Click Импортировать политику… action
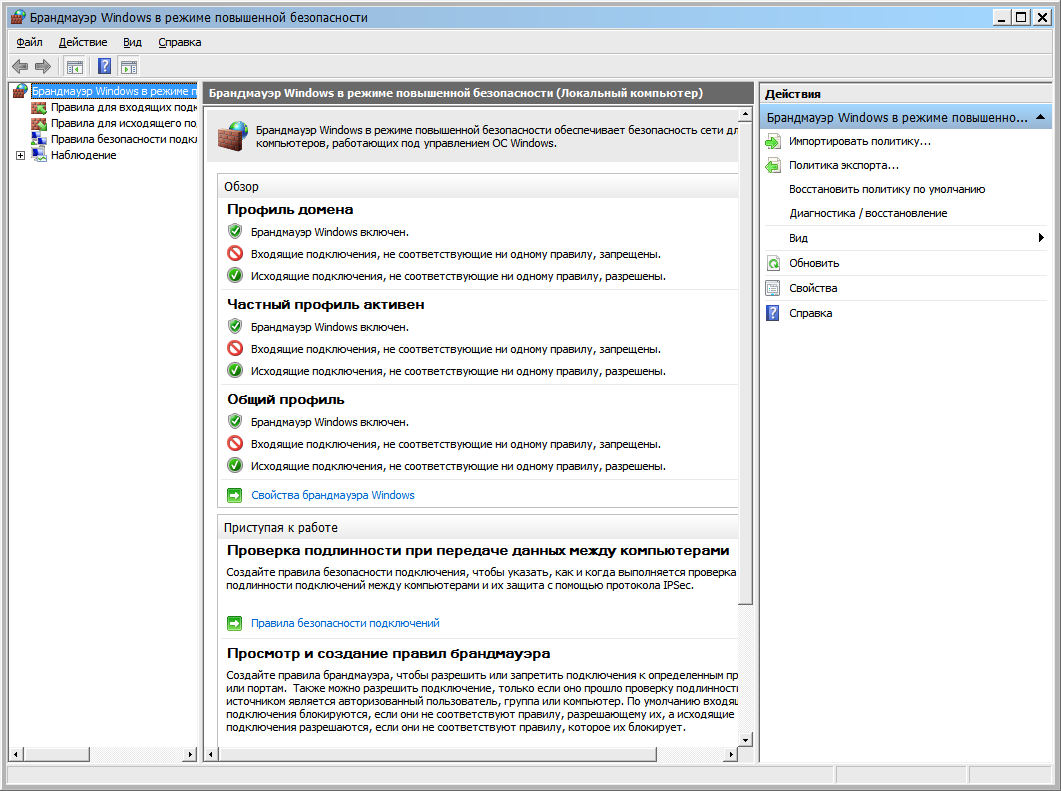Screen dimensions: 1061x791 [x=859, y=141]
